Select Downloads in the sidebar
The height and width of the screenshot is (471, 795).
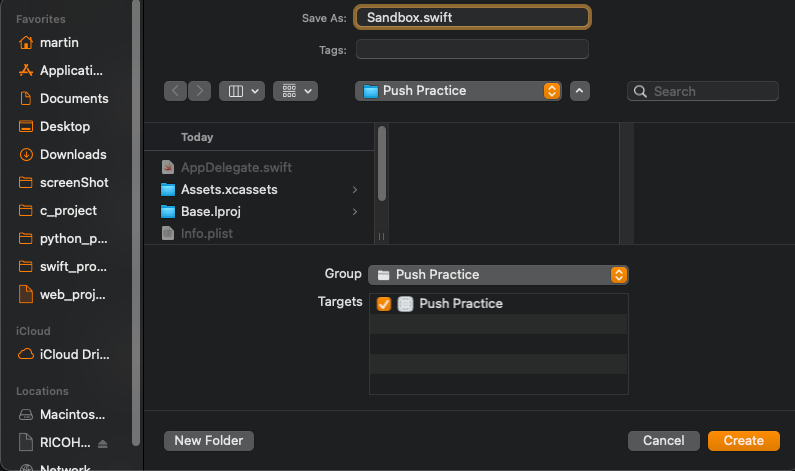(72, 155)
